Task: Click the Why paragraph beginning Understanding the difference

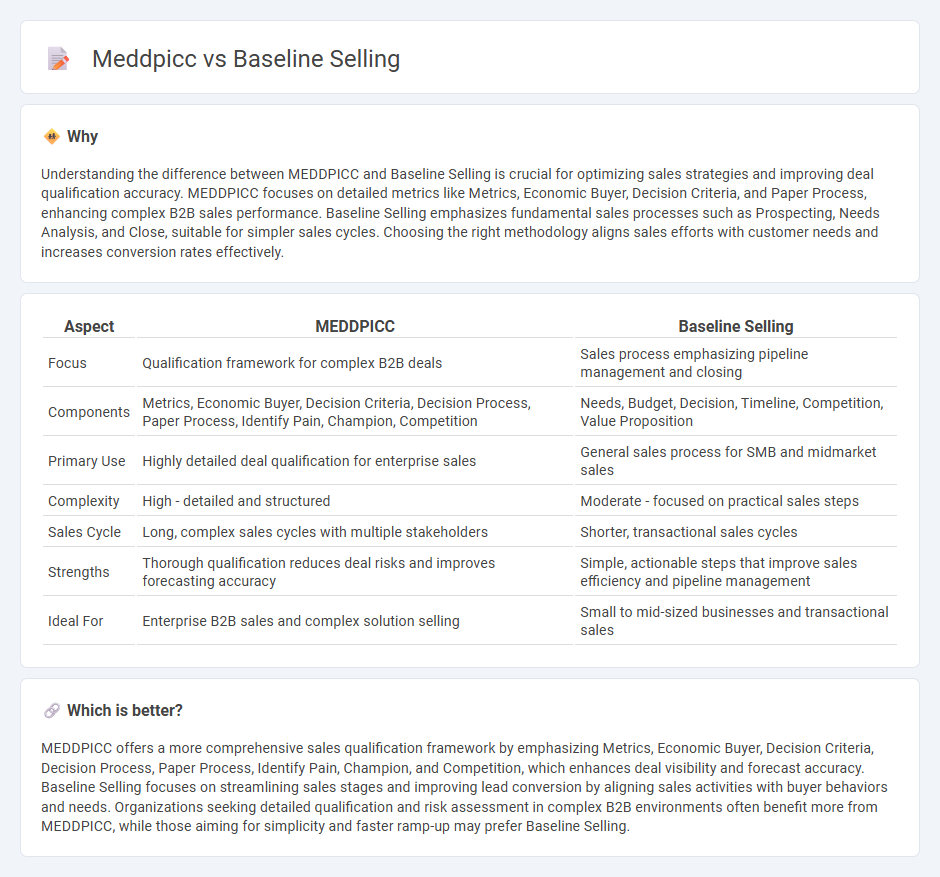Action: (x=460, y=213)
